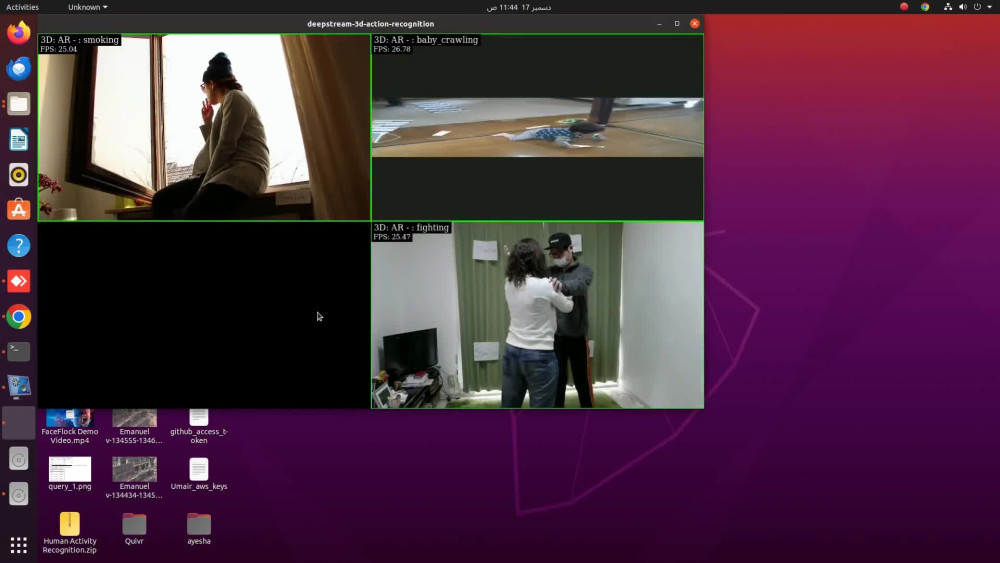Screen dimensions: 1000x563
Task: Select the ayesha folder on desktop
Action: (198, 529)
